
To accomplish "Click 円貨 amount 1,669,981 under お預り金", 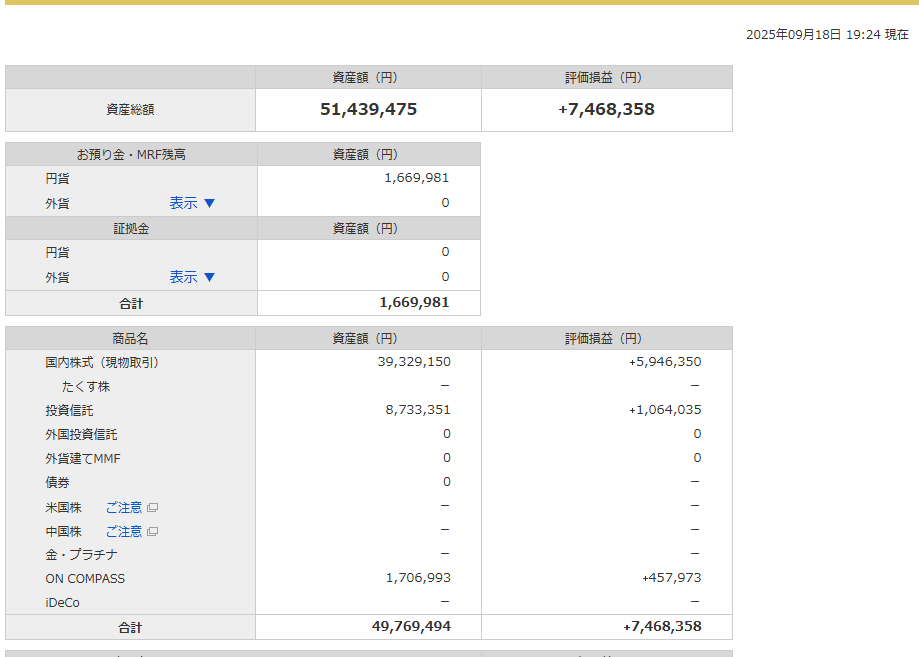I will pos(417,178).
